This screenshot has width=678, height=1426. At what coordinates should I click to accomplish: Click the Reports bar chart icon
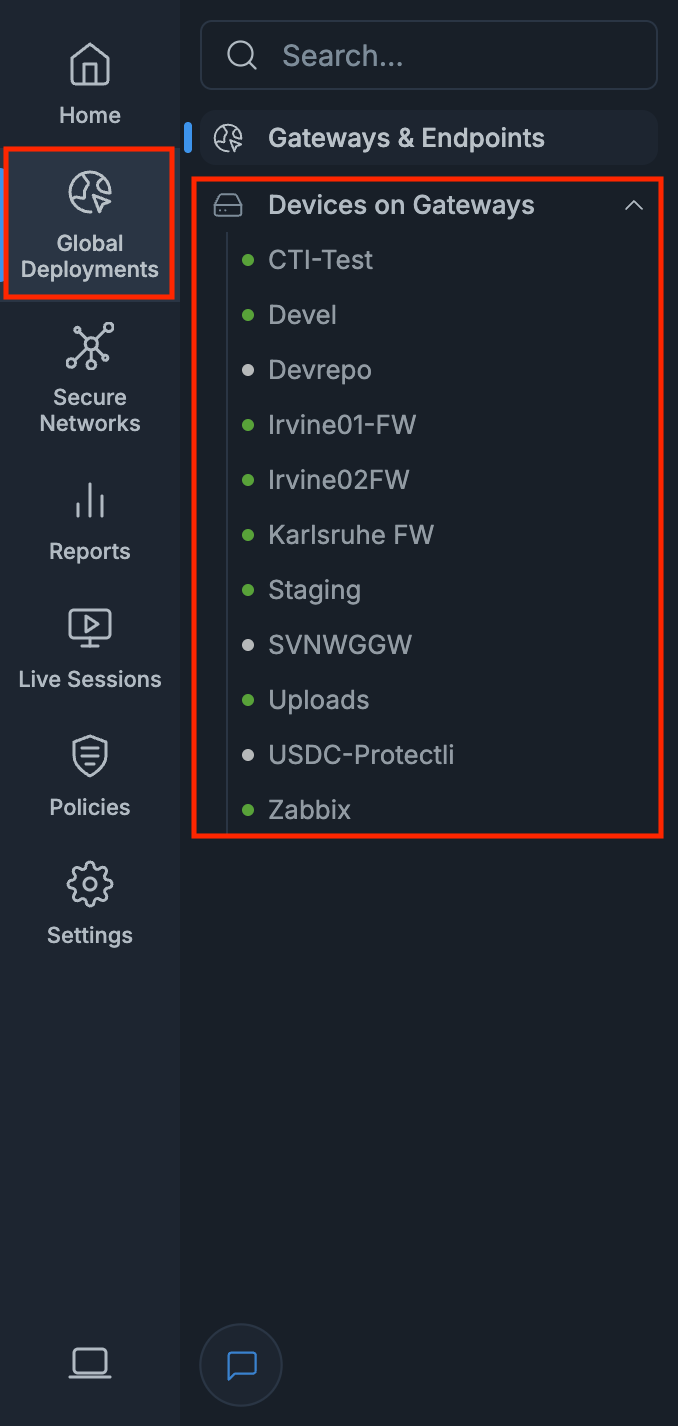pyautogui.click(x=90, y=500)
